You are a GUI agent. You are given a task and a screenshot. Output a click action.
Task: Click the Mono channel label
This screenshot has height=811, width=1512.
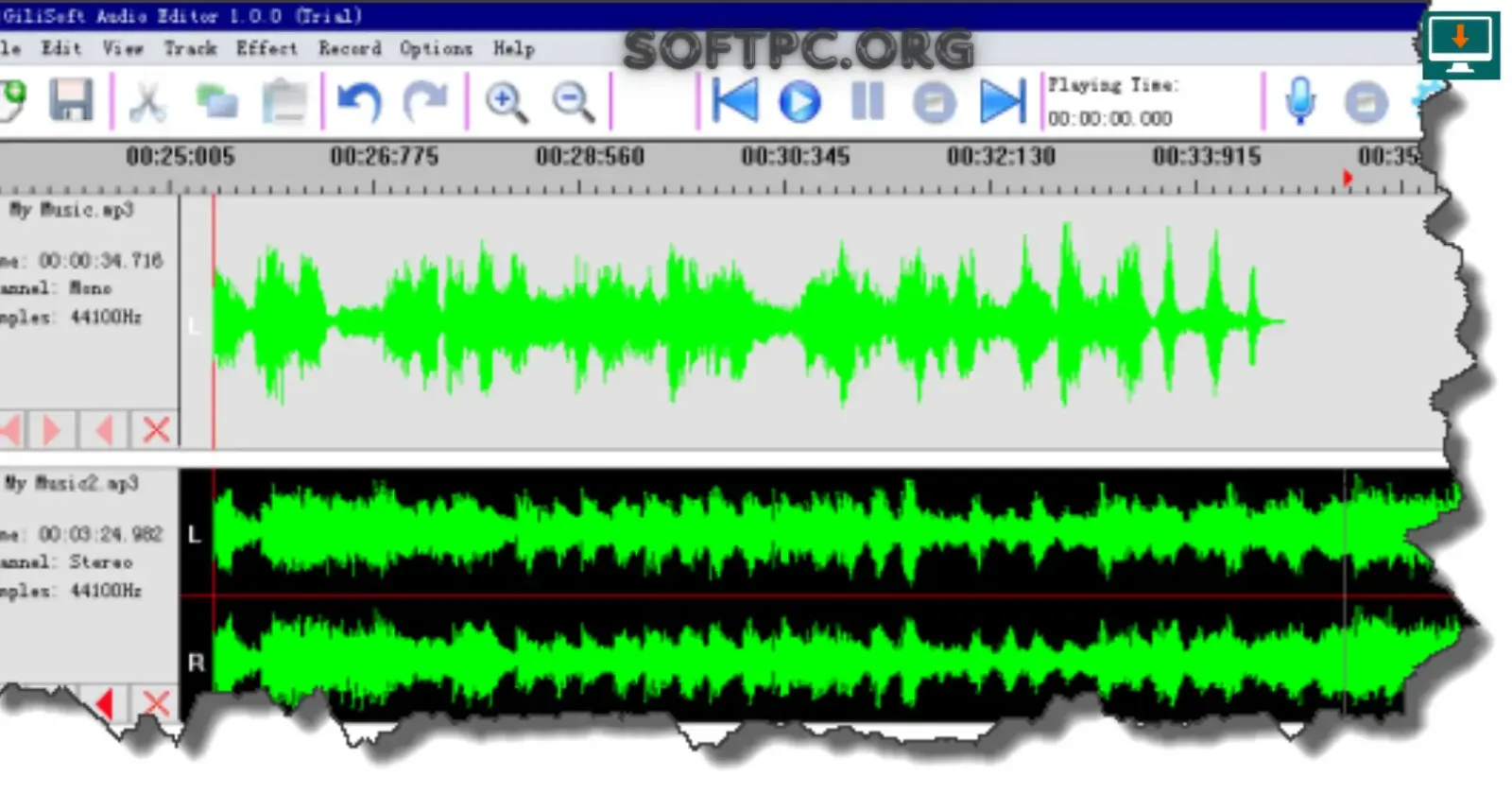pyautogui.click(x=90, y=288)
